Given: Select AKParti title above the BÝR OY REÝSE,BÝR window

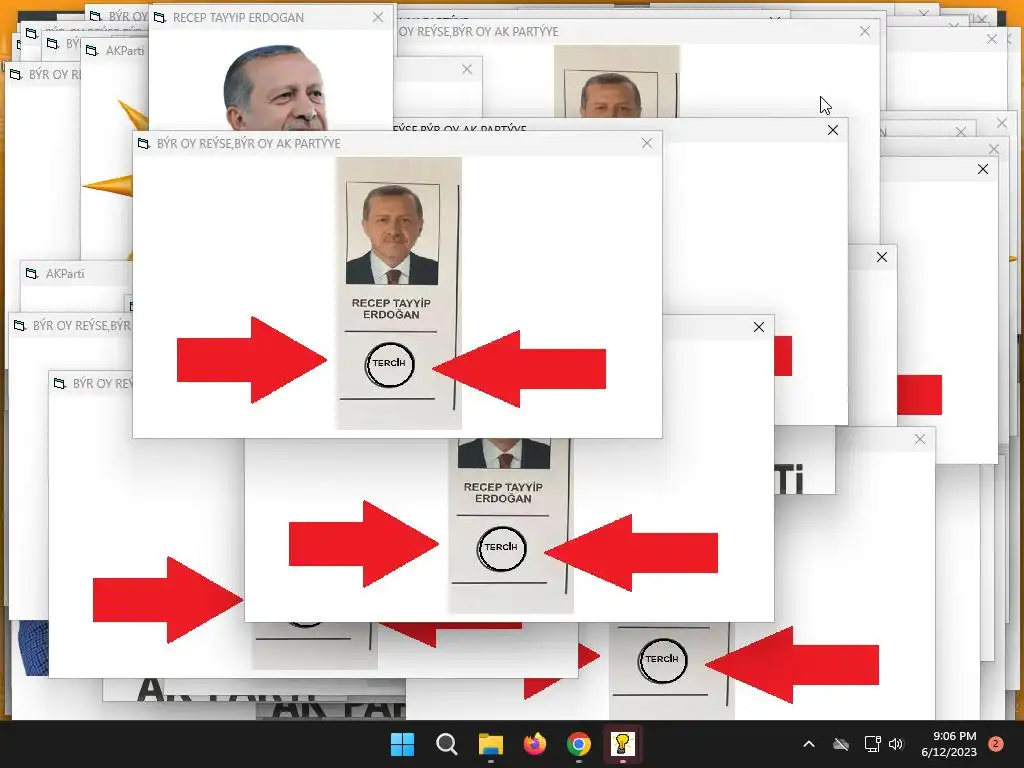Looking at the screenshot, I should point(65,274).
